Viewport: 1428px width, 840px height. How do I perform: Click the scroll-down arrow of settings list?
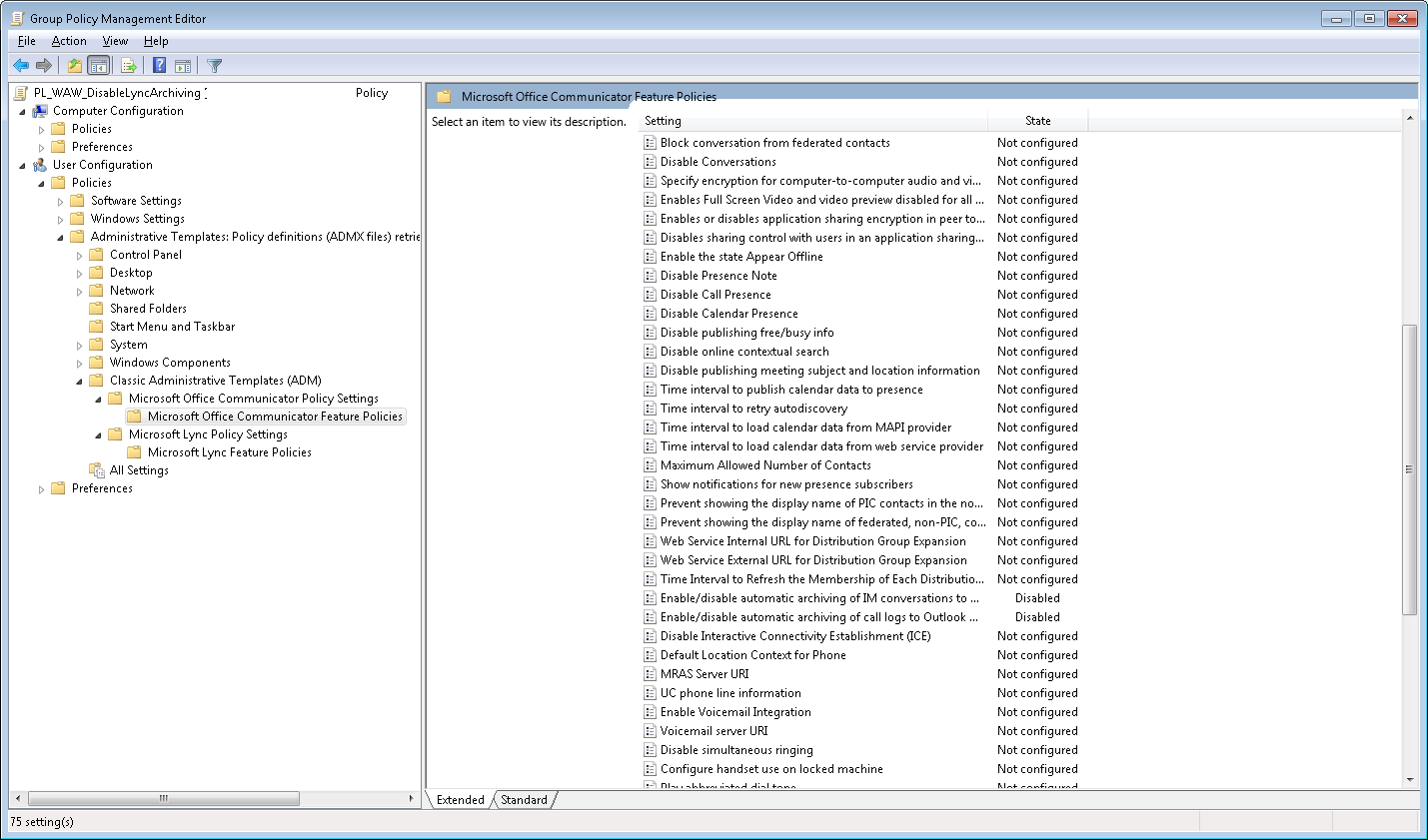pyautogui.click(x=1410, y=780)
